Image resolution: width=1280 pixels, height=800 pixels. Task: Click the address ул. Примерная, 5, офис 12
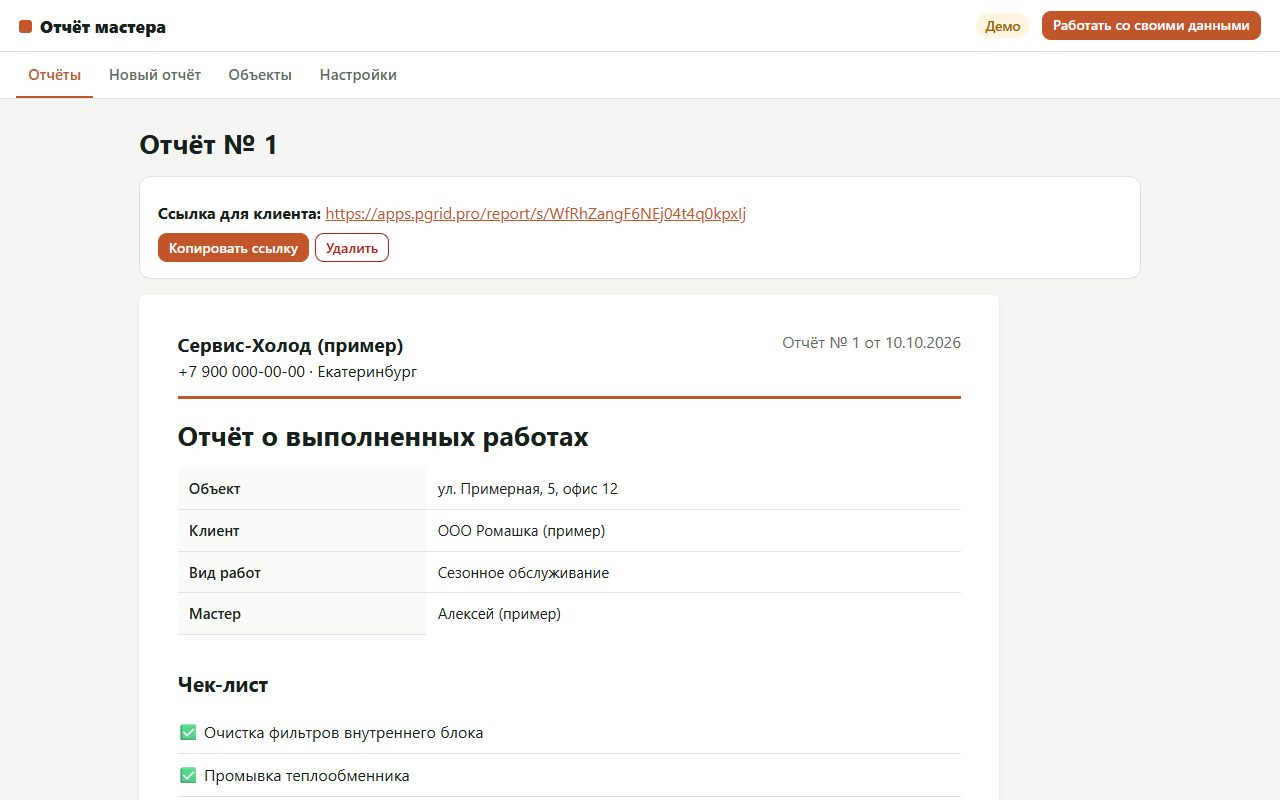[528, 489]
